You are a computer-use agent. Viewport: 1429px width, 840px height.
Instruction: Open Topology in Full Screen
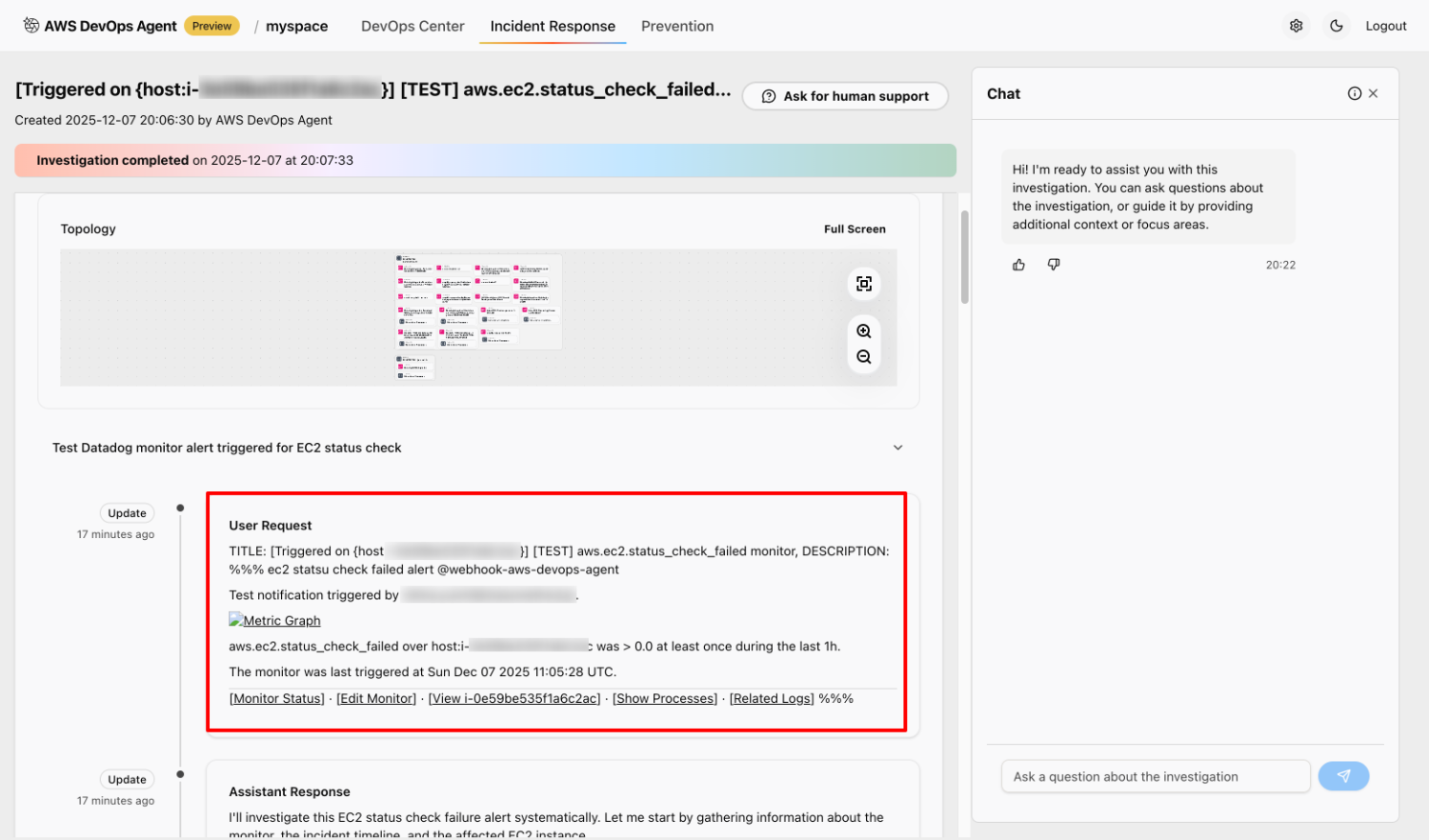pyautogui.click(x=855, y=229)
